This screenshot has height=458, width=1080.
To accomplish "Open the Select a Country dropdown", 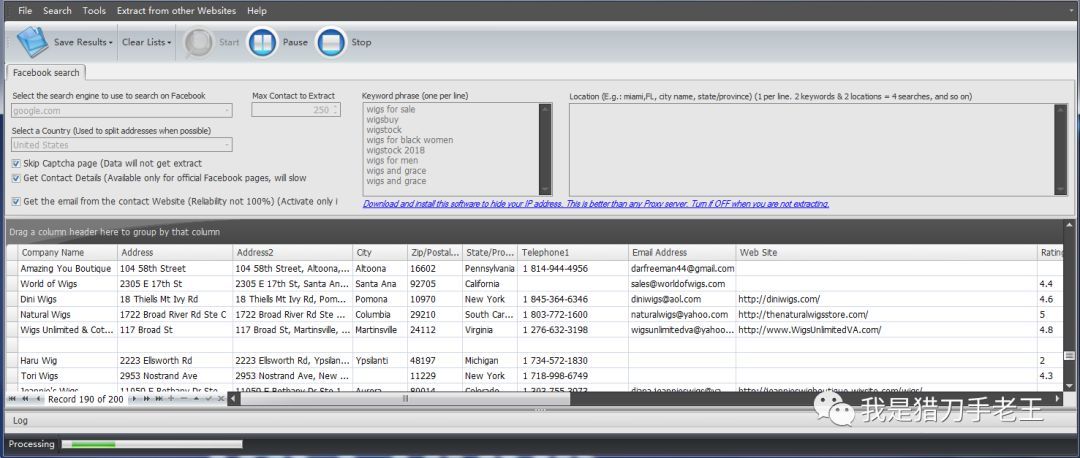I will [x=227, y=145].
